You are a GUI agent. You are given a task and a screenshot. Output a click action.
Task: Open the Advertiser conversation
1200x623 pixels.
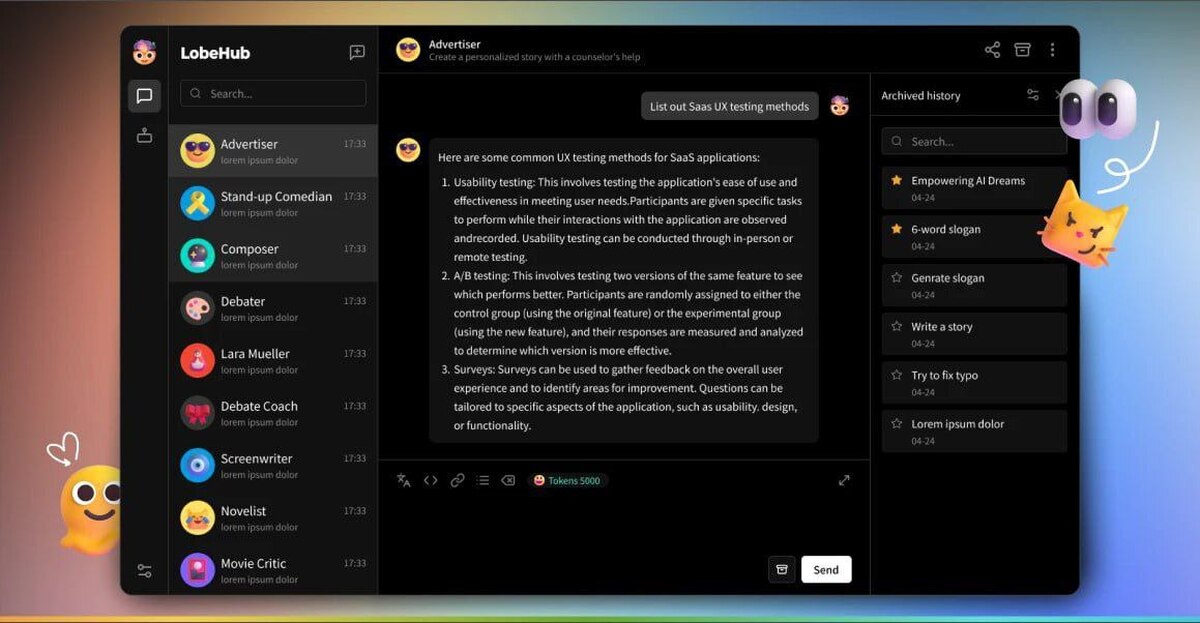273,151
